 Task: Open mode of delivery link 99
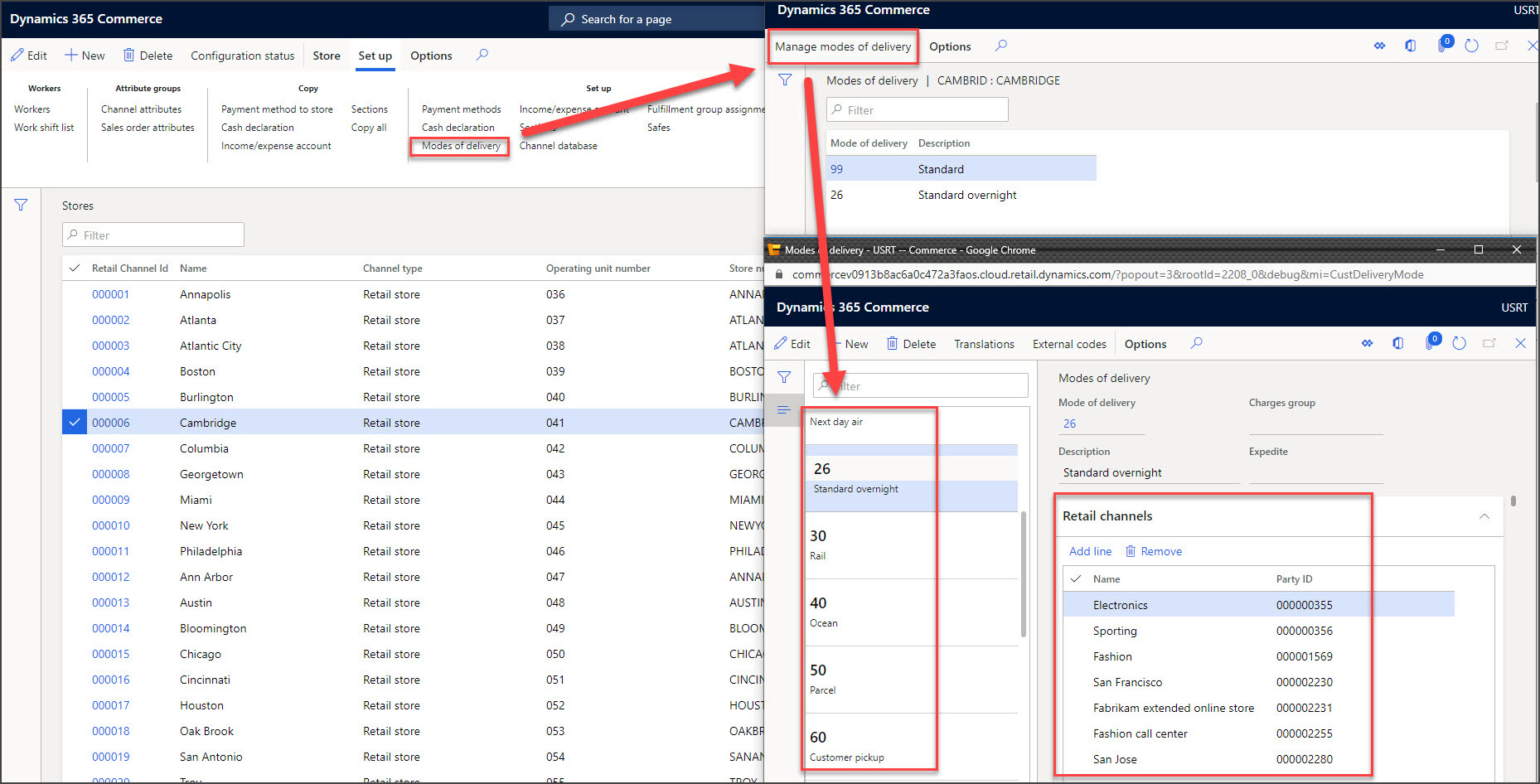pos(836,169)
